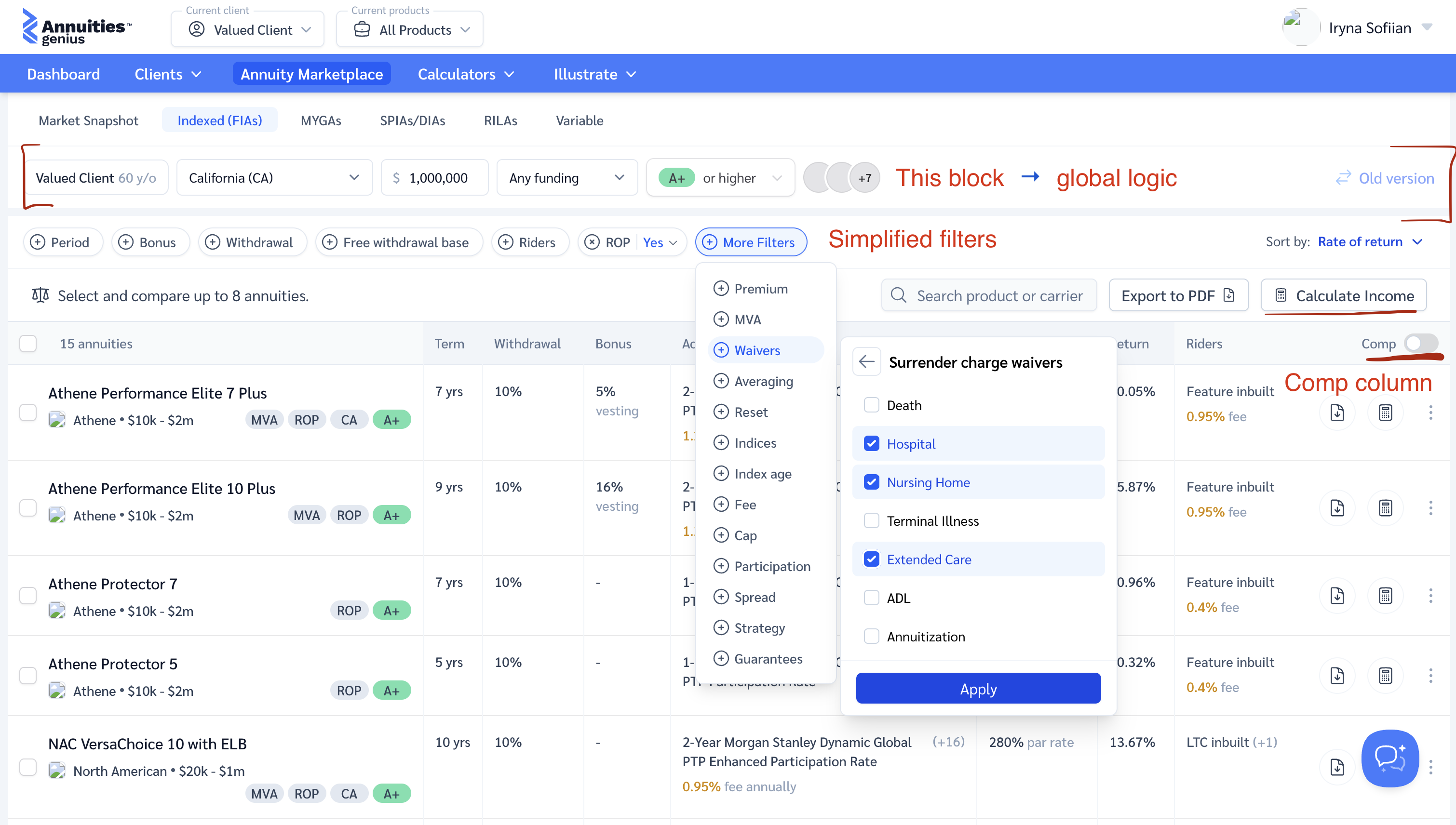Viewport: 1456px width, 825px height.
Task: Click the premium amount 1,000,000 field
Action: point(435,178)
